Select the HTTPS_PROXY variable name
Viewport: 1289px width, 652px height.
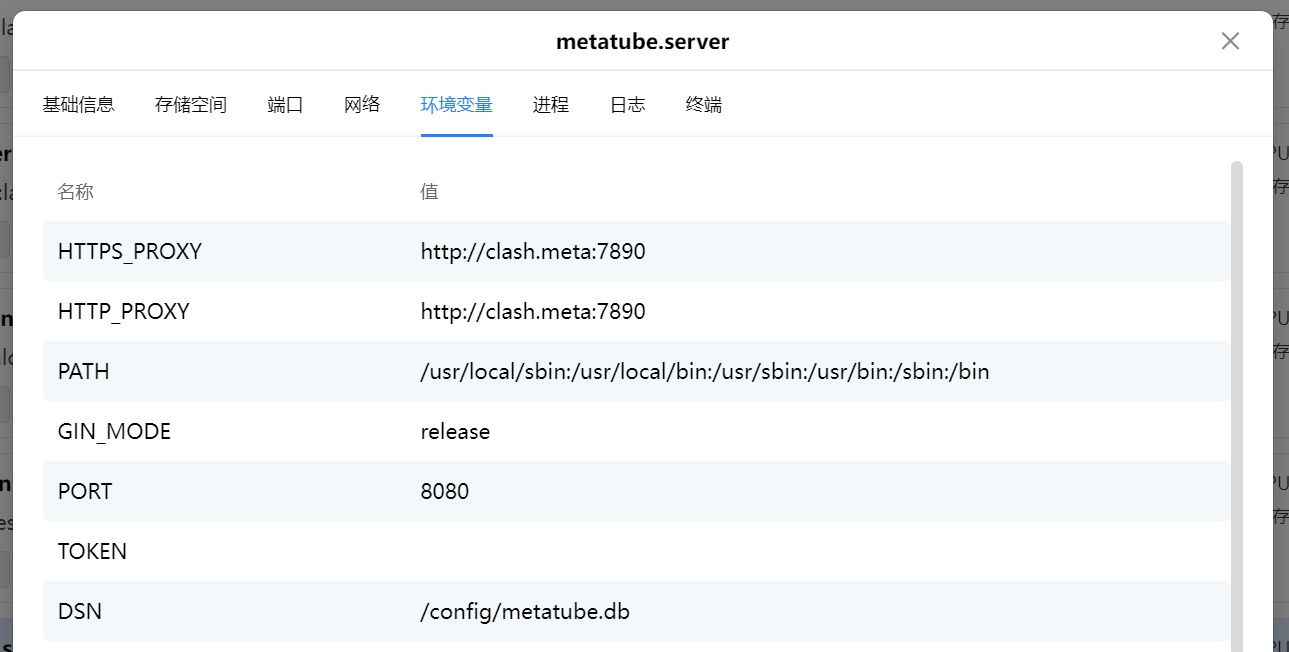(130, 252)
